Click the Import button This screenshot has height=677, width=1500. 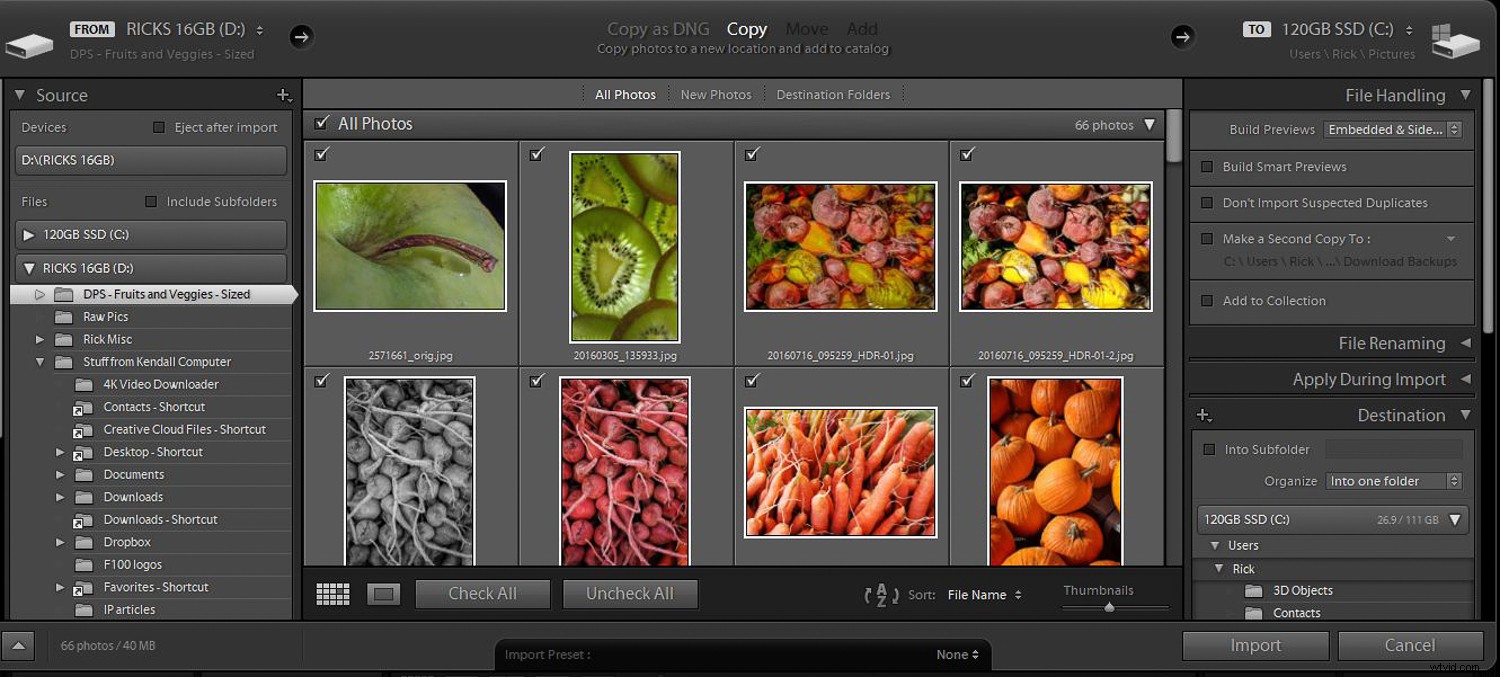(x=1256, y=645)
